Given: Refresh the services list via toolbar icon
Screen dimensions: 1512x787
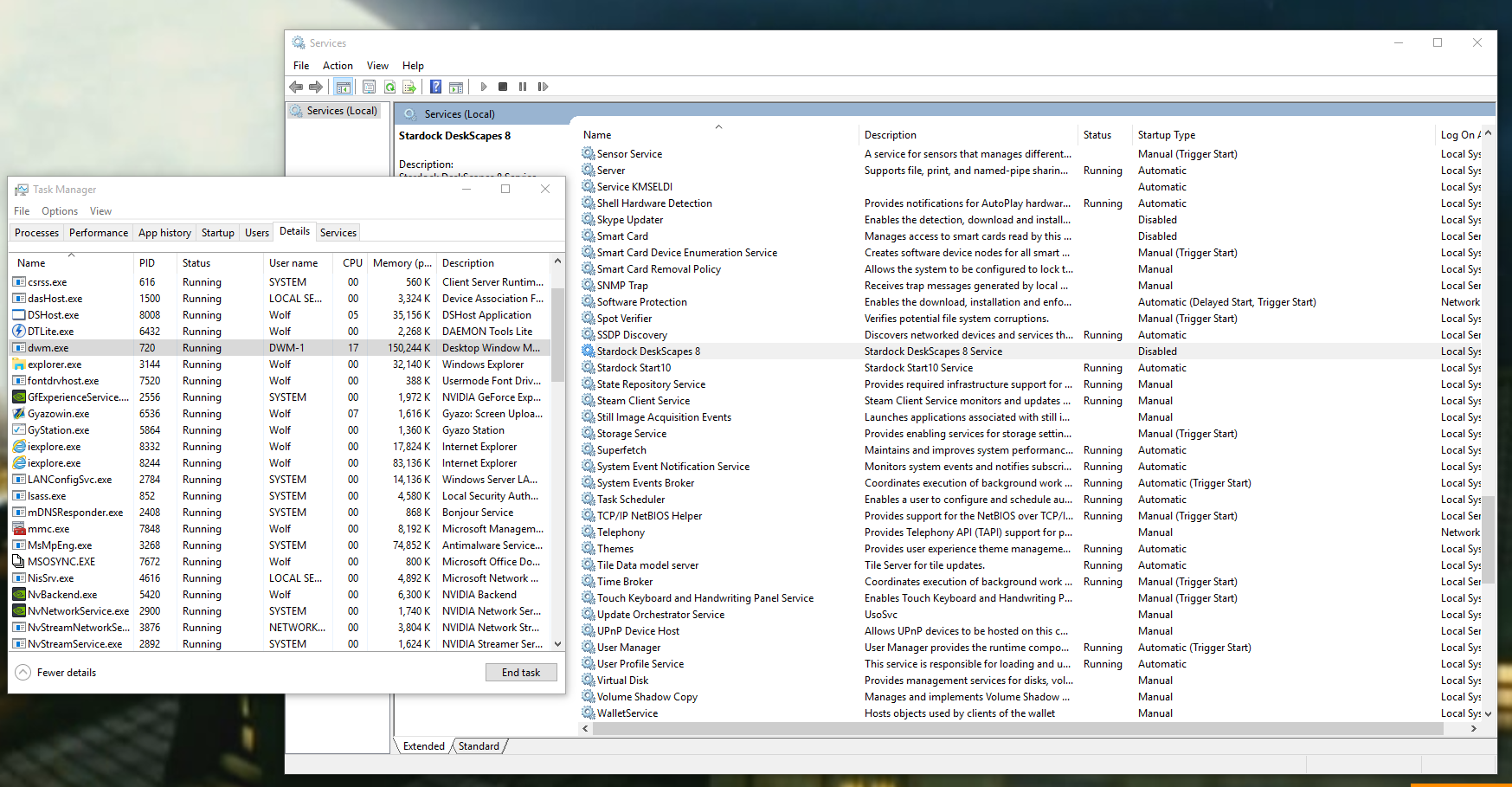Looking at the screenshot, I should [x=389, y=87].
